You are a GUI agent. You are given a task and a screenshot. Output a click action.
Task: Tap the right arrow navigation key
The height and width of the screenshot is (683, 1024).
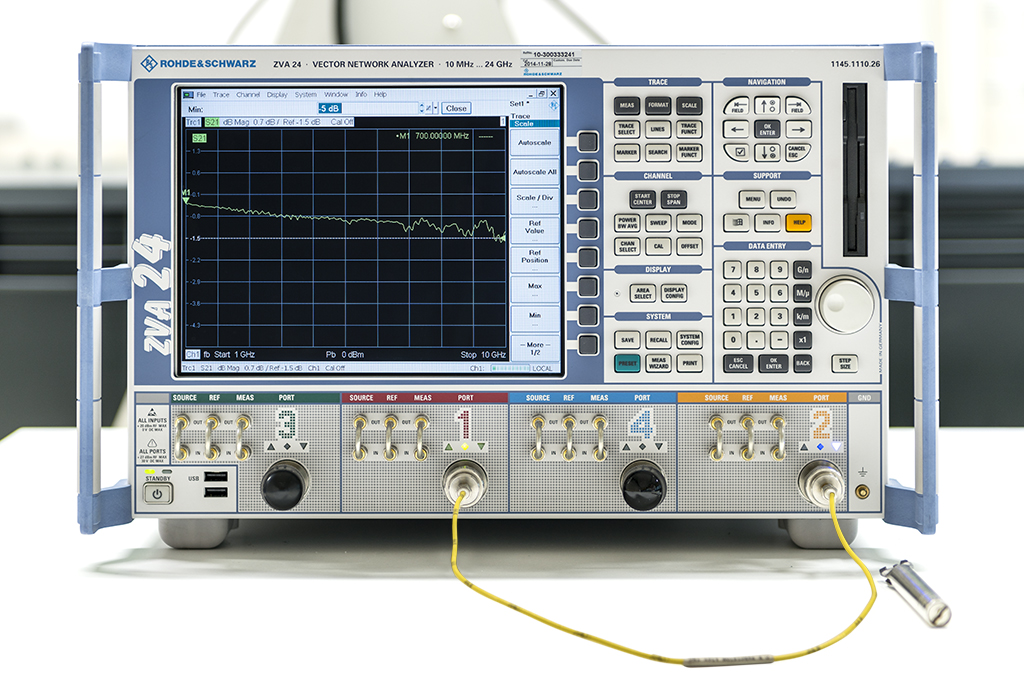coord(798,129)
